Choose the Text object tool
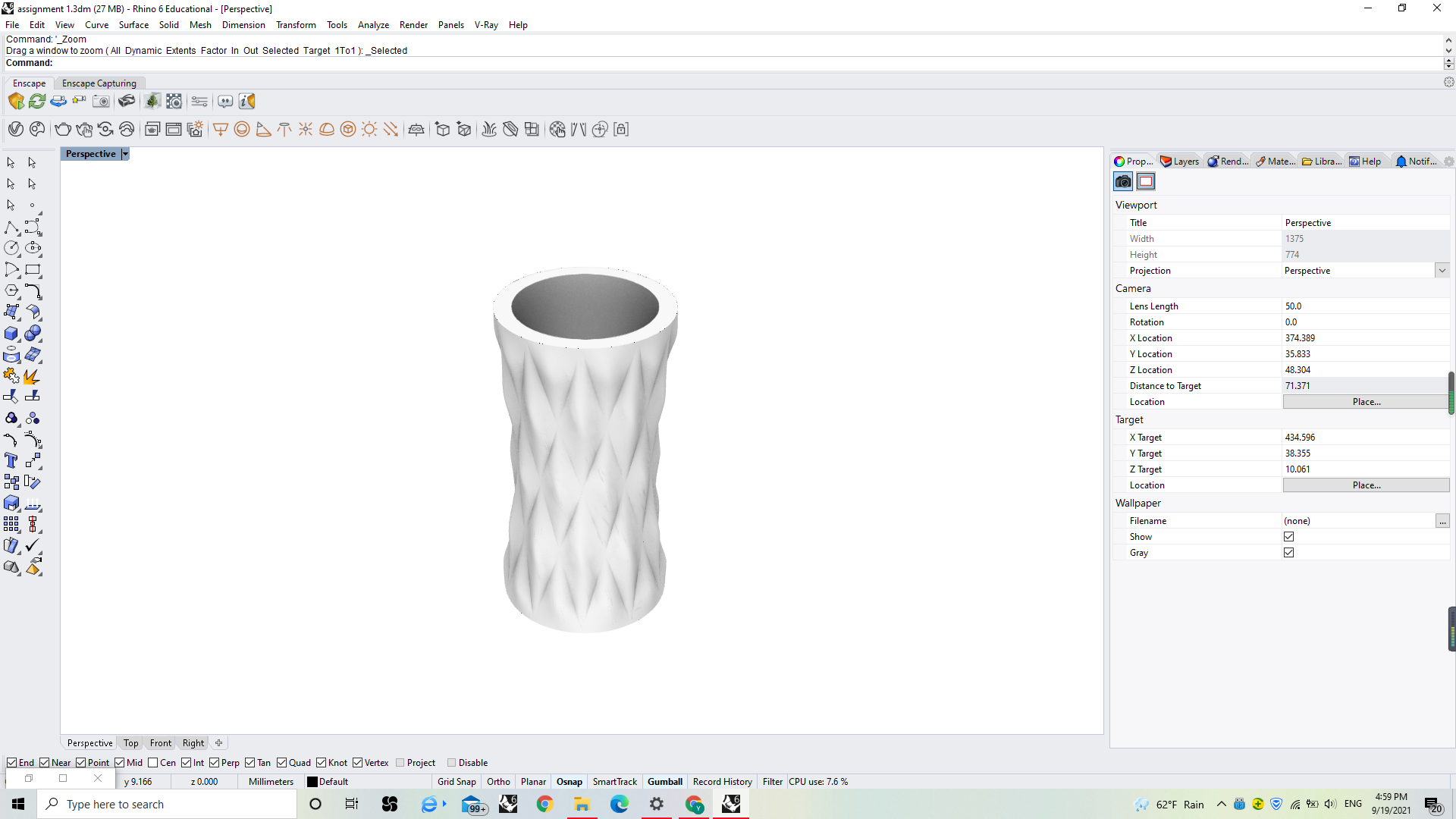 [x=11, y=460]
